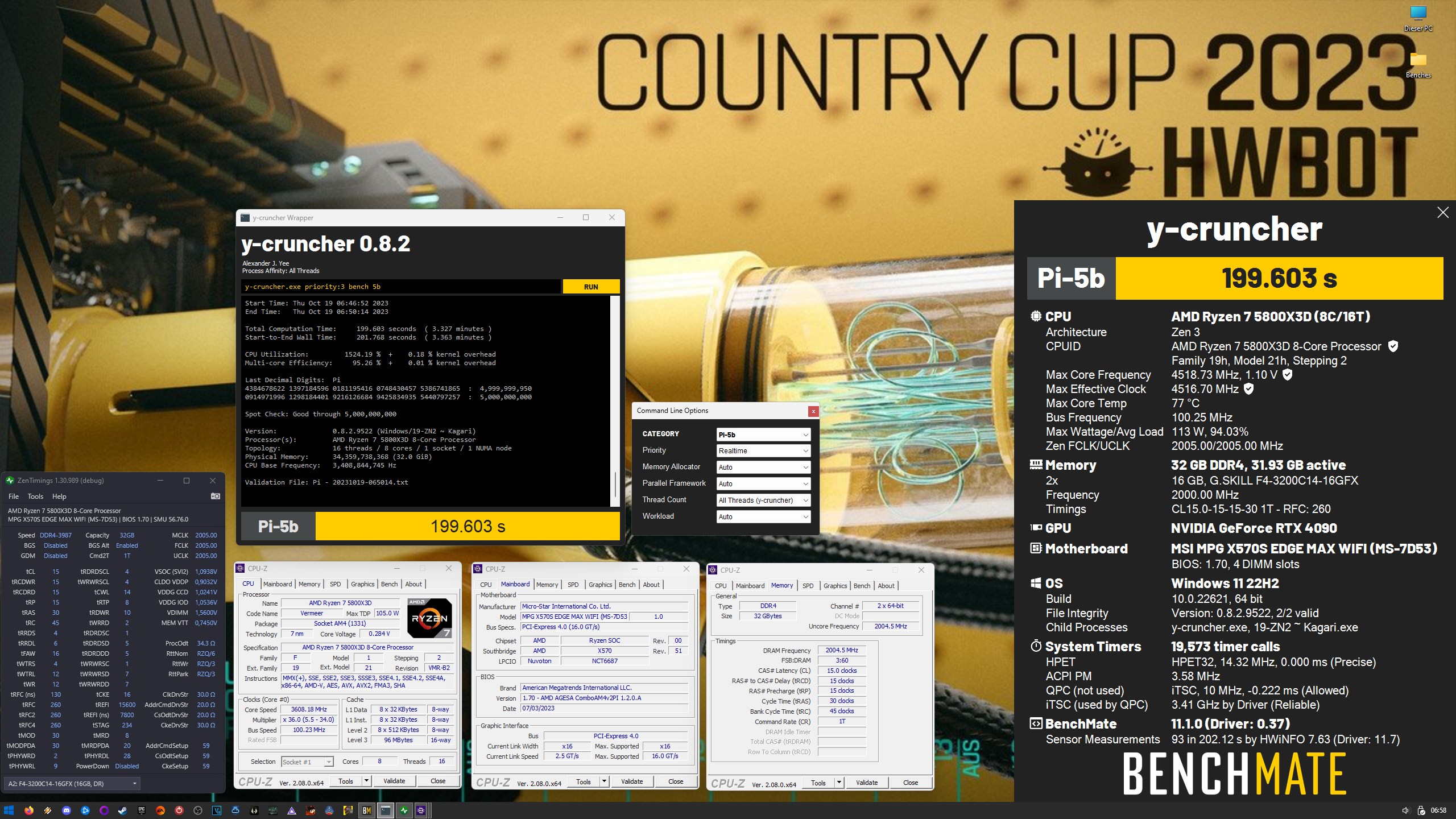
Task: Click the purple circle taskbar icon
Action: click(x=104, y=810)
